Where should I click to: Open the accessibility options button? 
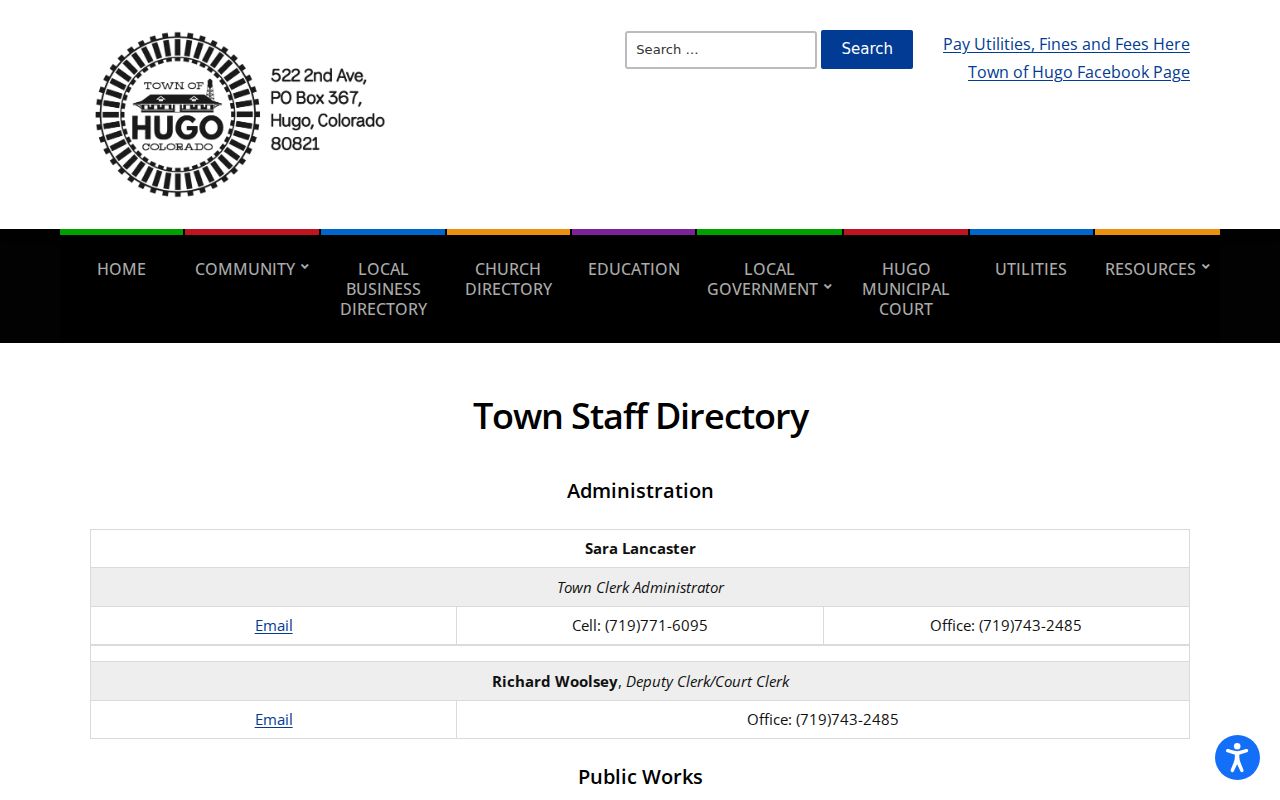pos(1237,757)
